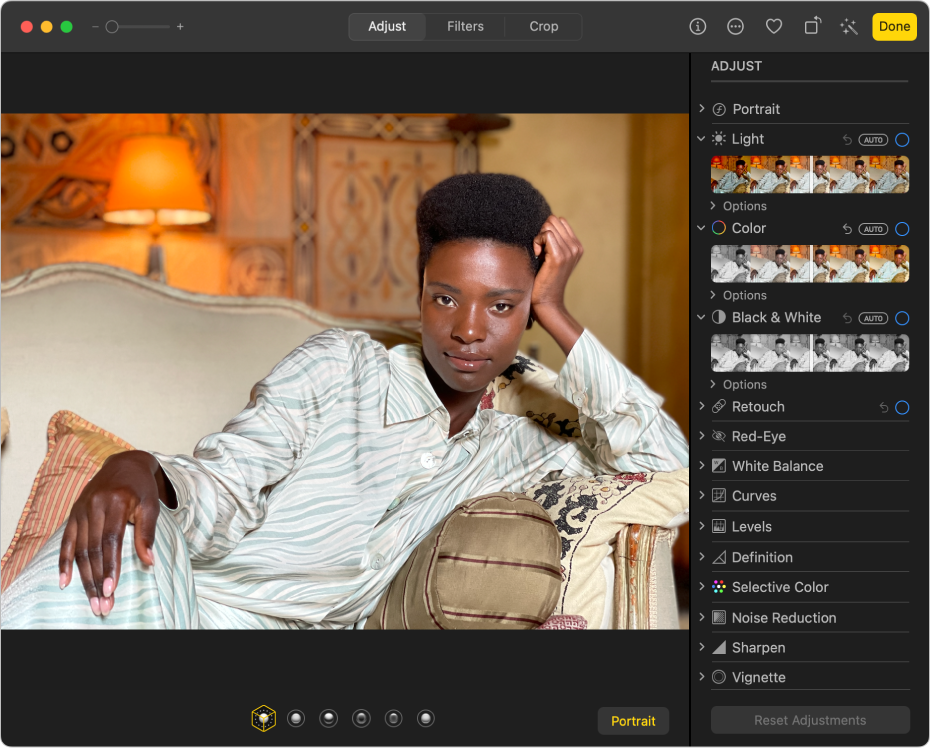Image resolution: width=932 pixels, height=750 pixels.
Task: Collapse the Light adjustment section
Action: point(702,139)
